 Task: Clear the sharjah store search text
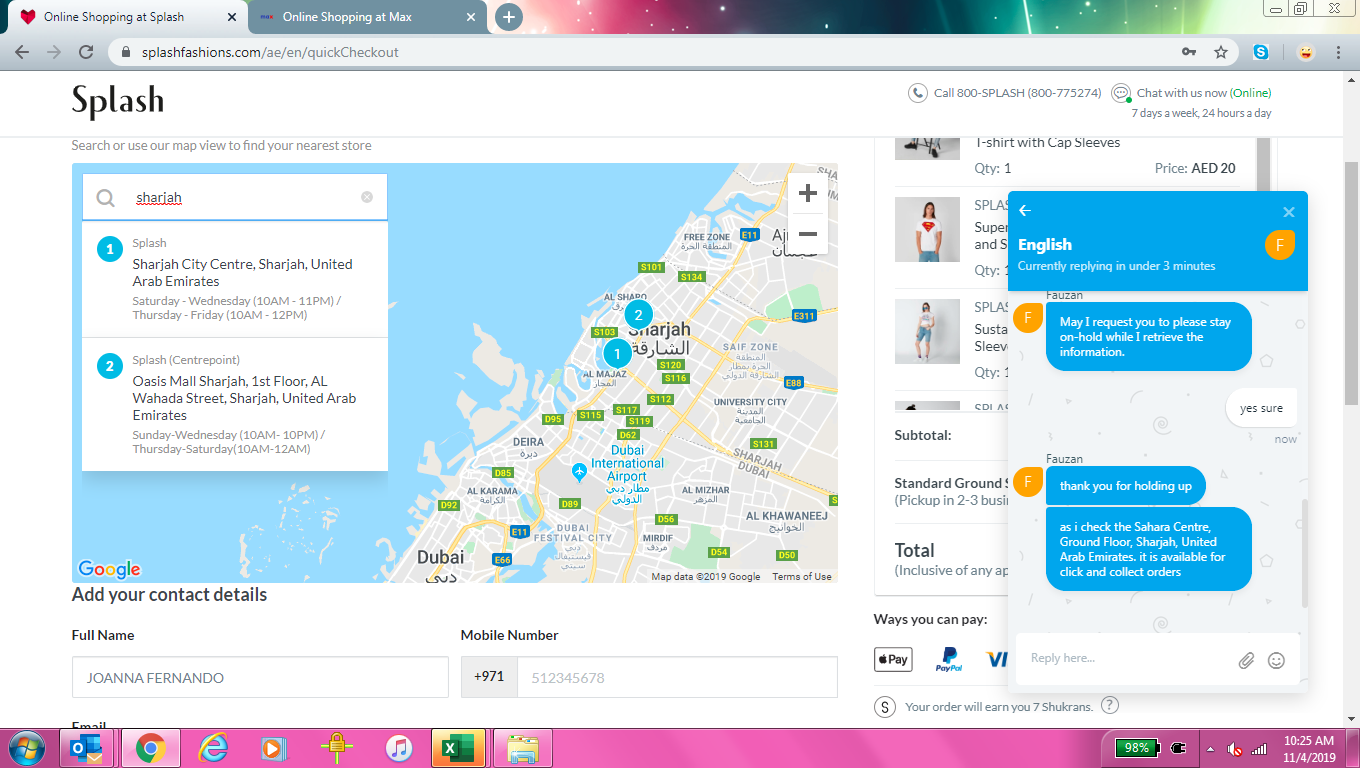coord(367,197)
